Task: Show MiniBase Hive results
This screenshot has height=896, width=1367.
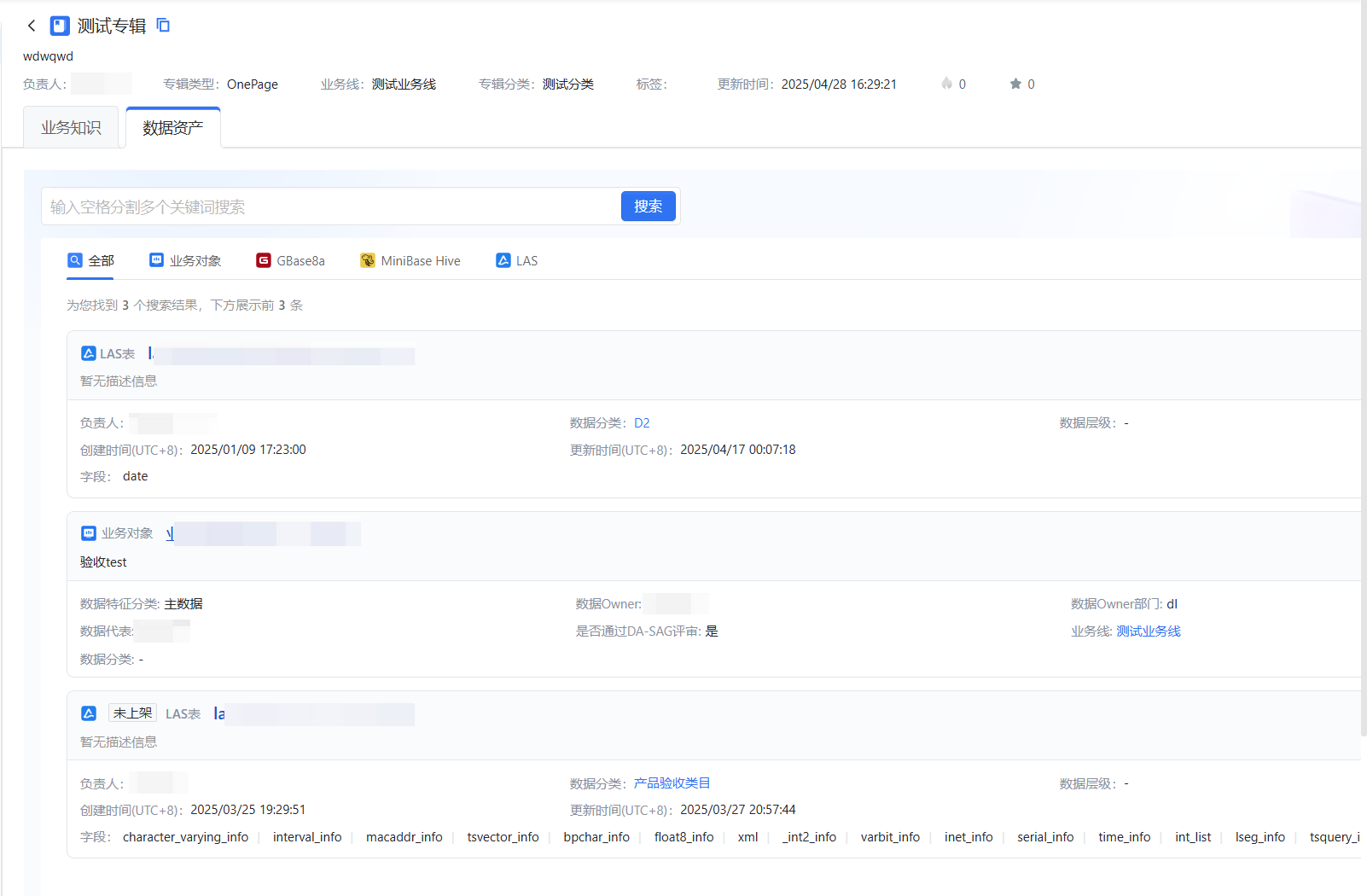Action: pos(410,261)
